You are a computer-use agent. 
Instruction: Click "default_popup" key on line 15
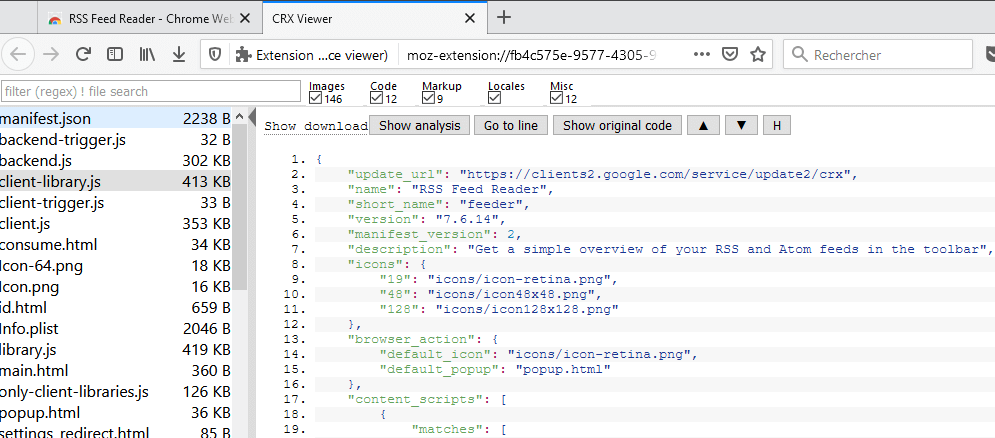pos(439,369)
